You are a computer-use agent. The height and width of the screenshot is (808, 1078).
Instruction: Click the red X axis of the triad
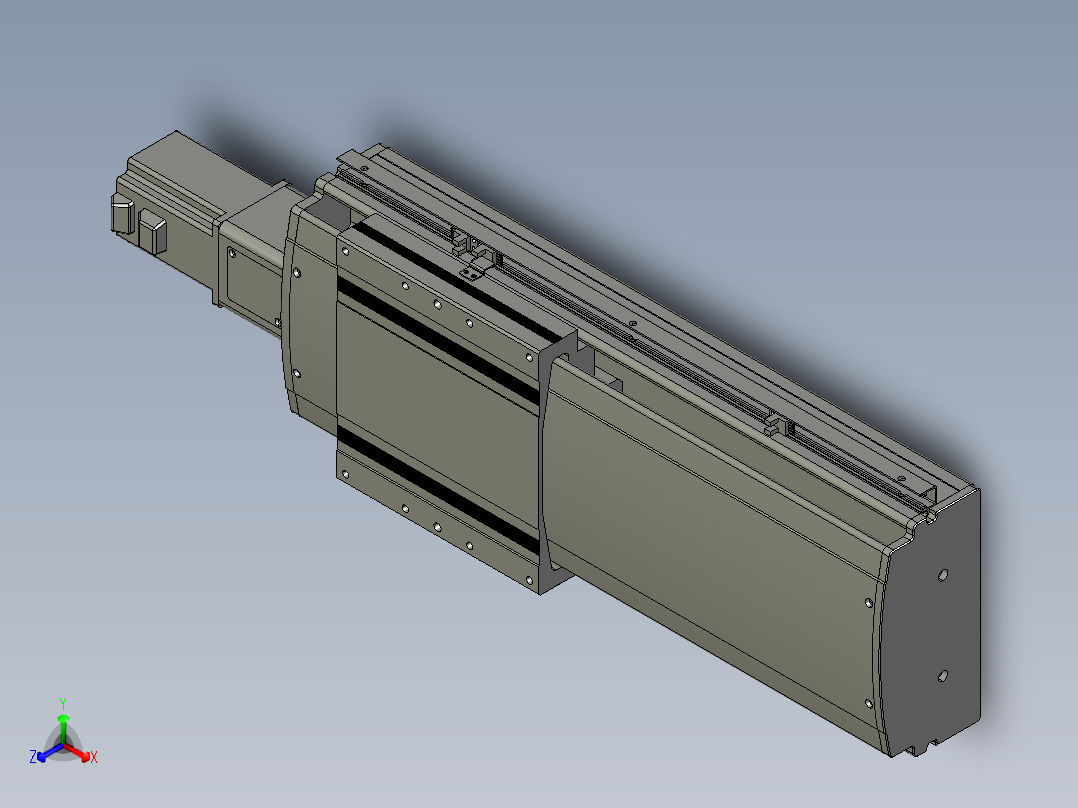[x=80, y=753]
